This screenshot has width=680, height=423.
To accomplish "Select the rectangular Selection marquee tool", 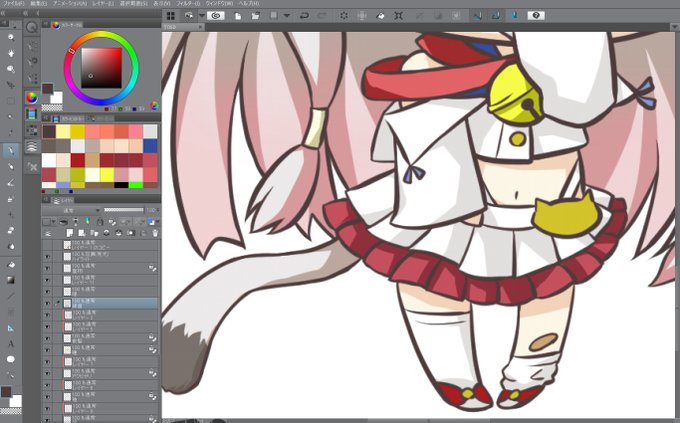I will click(11, 101).
